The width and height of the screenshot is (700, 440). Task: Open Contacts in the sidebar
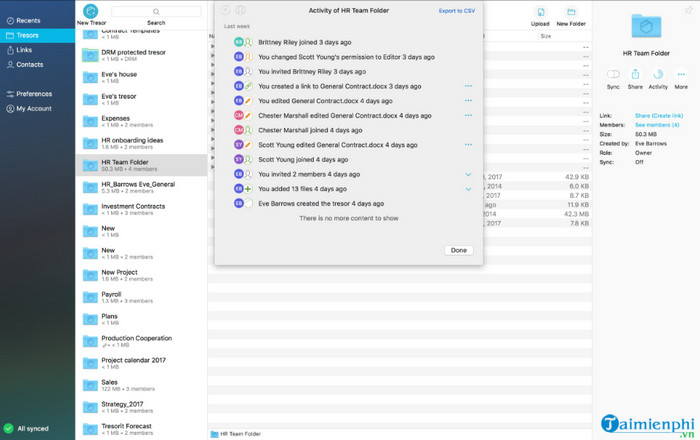point(38,65)
